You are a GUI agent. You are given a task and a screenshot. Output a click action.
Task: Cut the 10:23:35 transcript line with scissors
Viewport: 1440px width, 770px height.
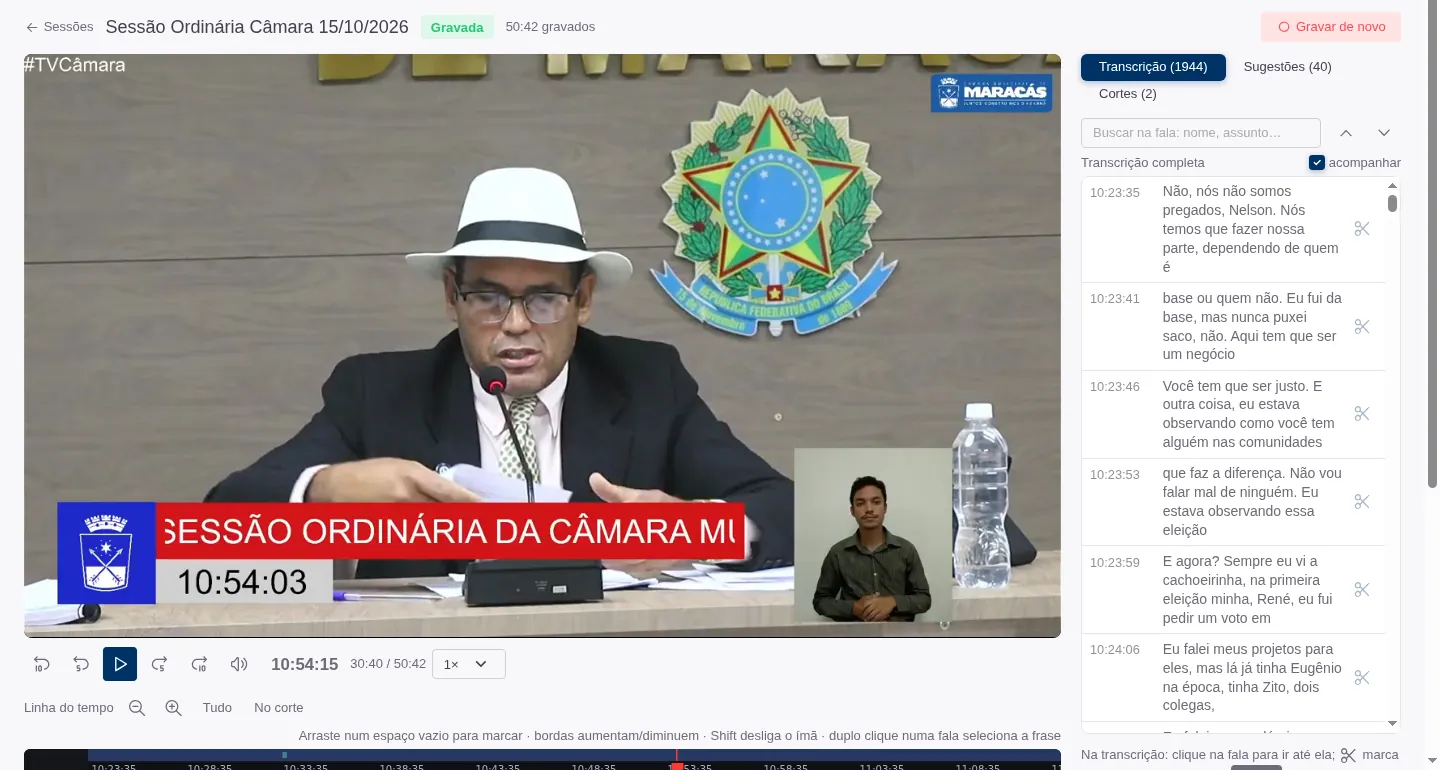click(1362, 229)
